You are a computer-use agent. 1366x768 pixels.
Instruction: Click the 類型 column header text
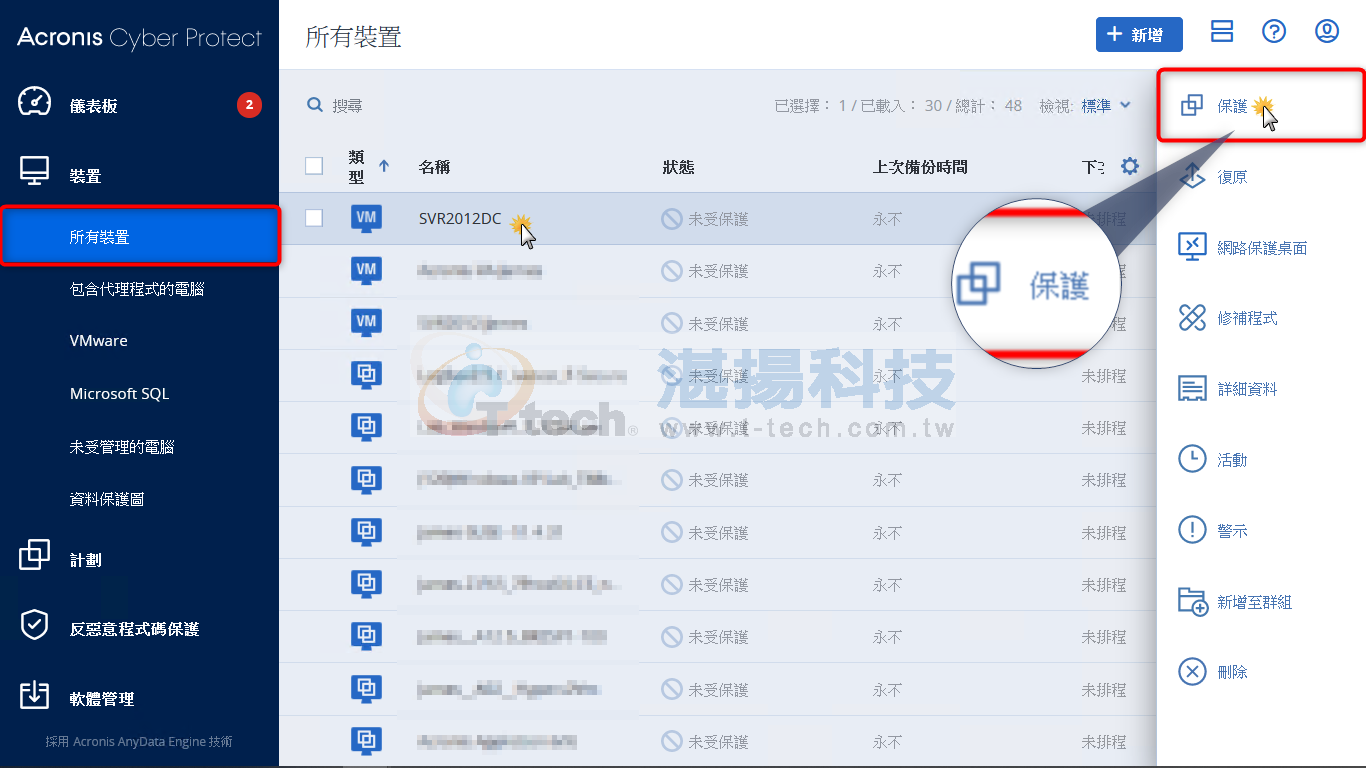(x=356, y=167)
